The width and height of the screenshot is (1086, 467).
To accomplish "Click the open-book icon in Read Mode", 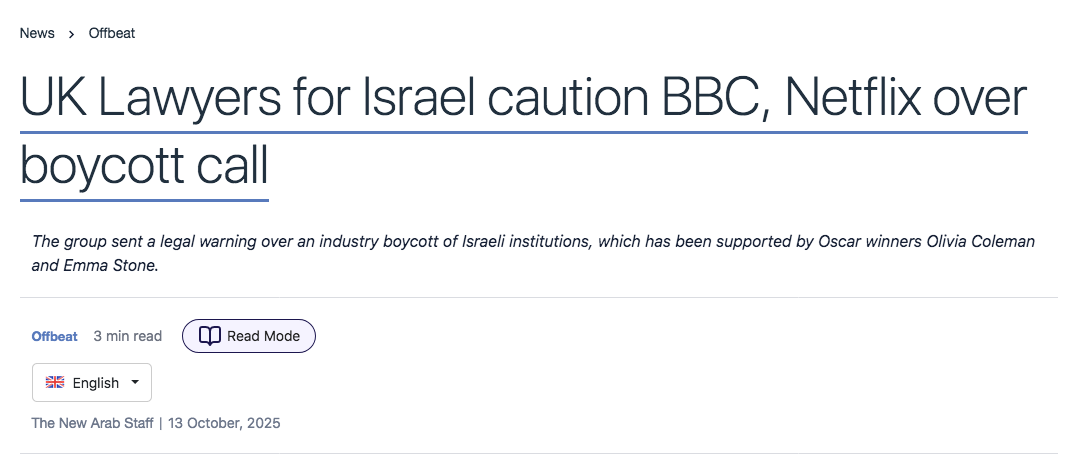I will pyautogui.click(x=209, y=336).
